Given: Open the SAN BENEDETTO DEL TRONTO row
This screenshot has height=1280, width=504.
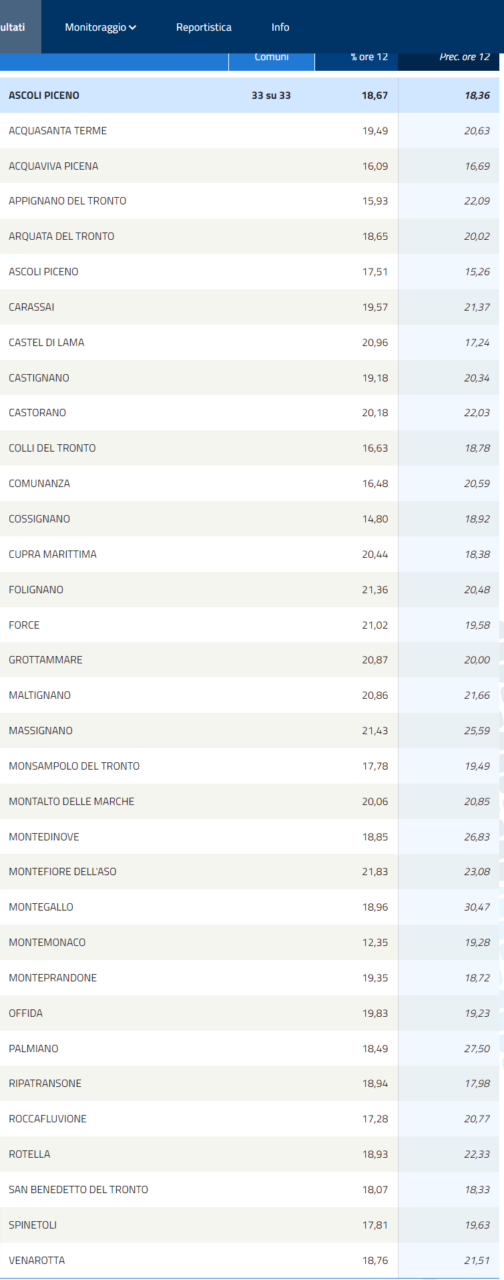Looking at the screenshot, I should [x=252, y=1189].
